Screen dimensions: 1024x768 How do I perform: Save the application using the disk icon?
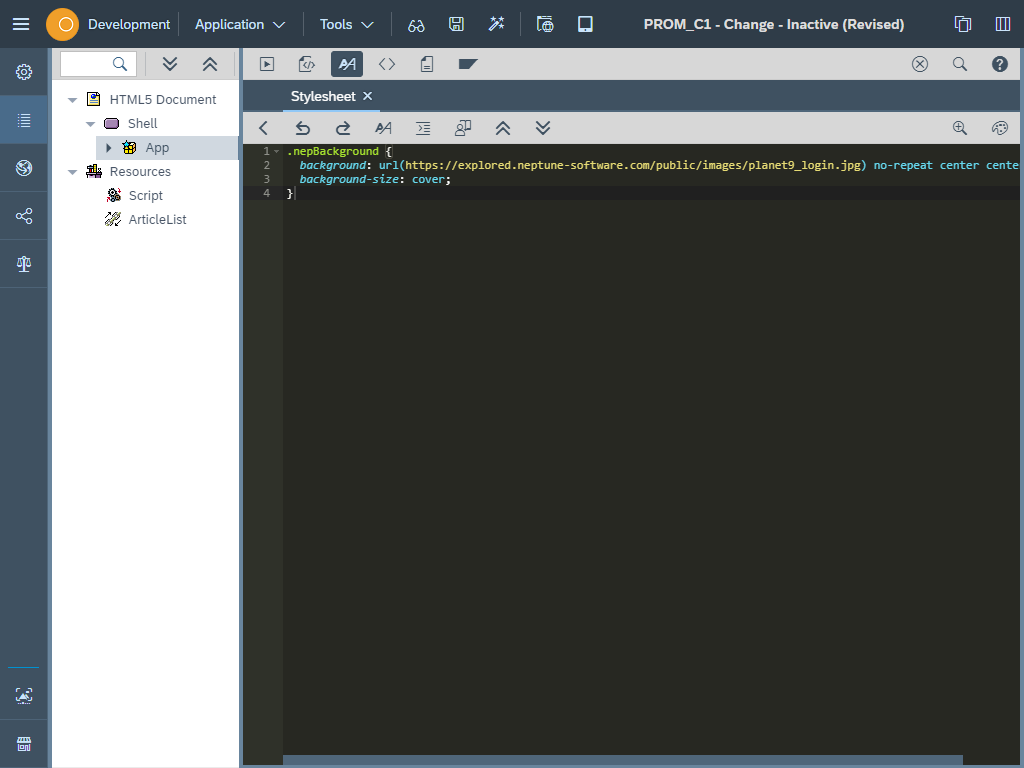456,24
